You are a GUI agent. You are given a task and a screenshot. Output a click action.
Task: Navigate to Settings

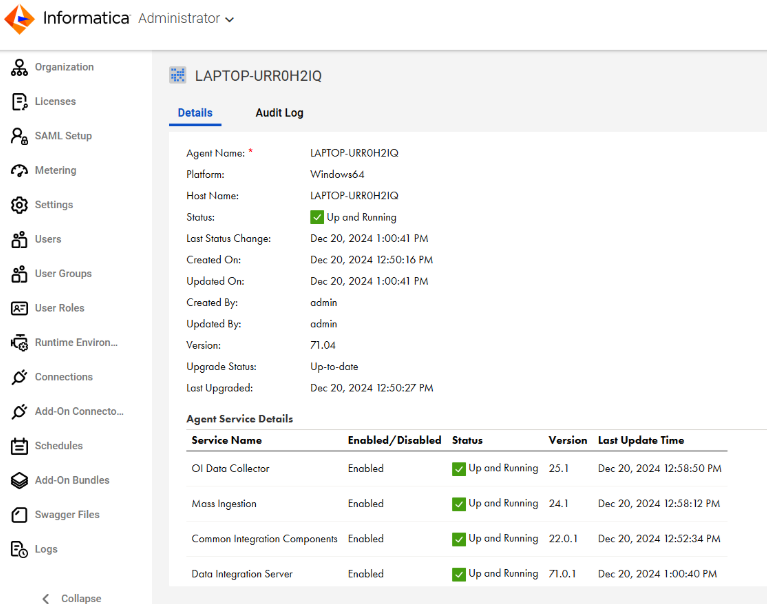point(54,205)
